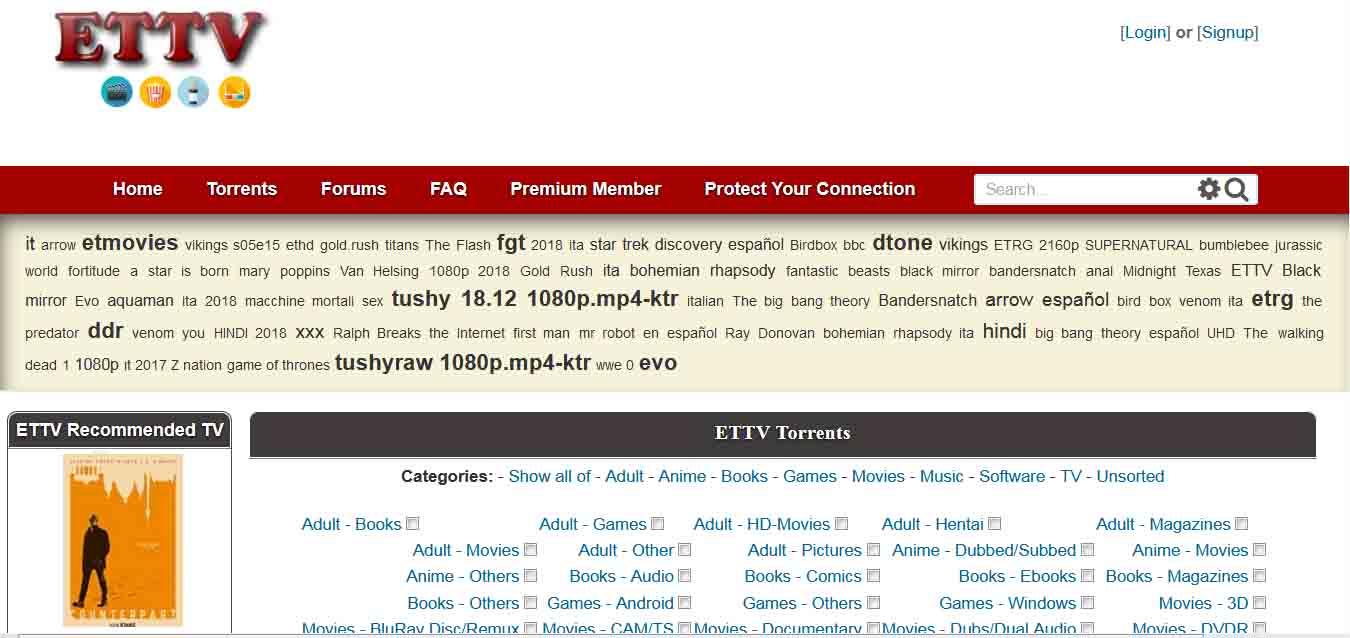This screenshot has width=1350, height=638.
Task: Filter by the Unsorted category link
Action: tap(1130, 476)
